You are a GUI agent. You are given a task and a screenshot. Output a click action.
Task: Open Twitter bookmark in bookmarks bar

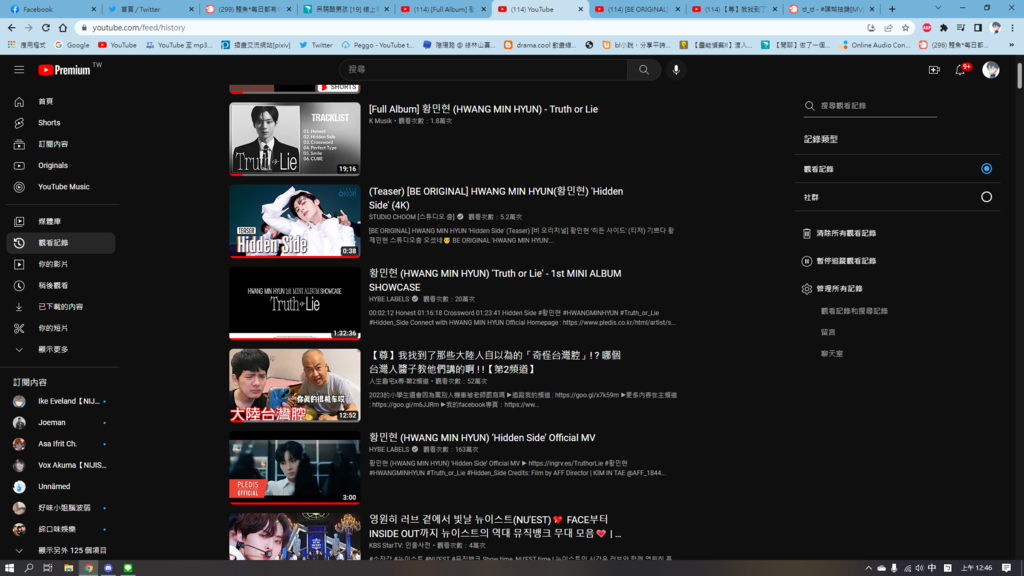316,45
